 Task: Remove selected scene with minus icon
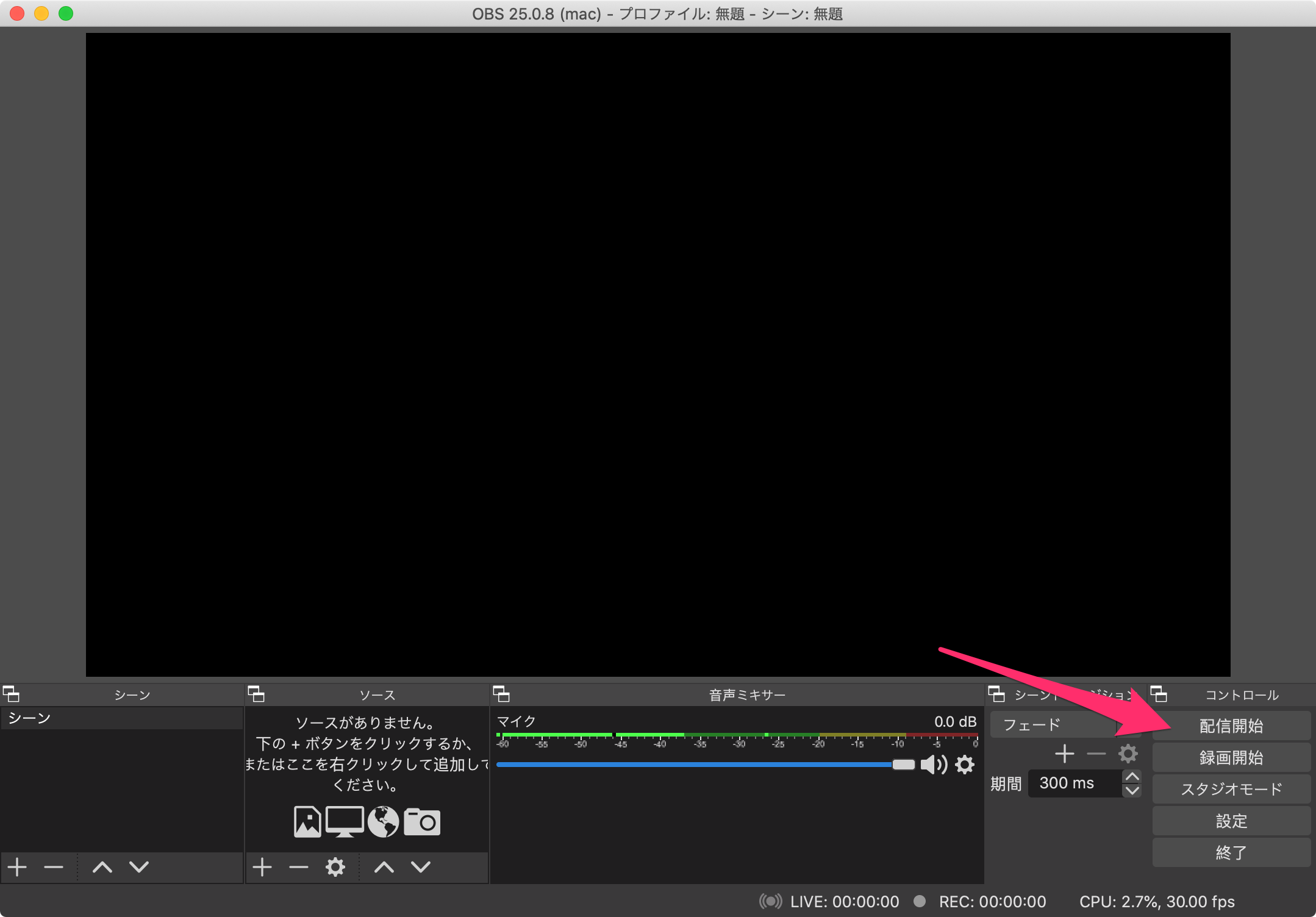(x=54, y=866)
